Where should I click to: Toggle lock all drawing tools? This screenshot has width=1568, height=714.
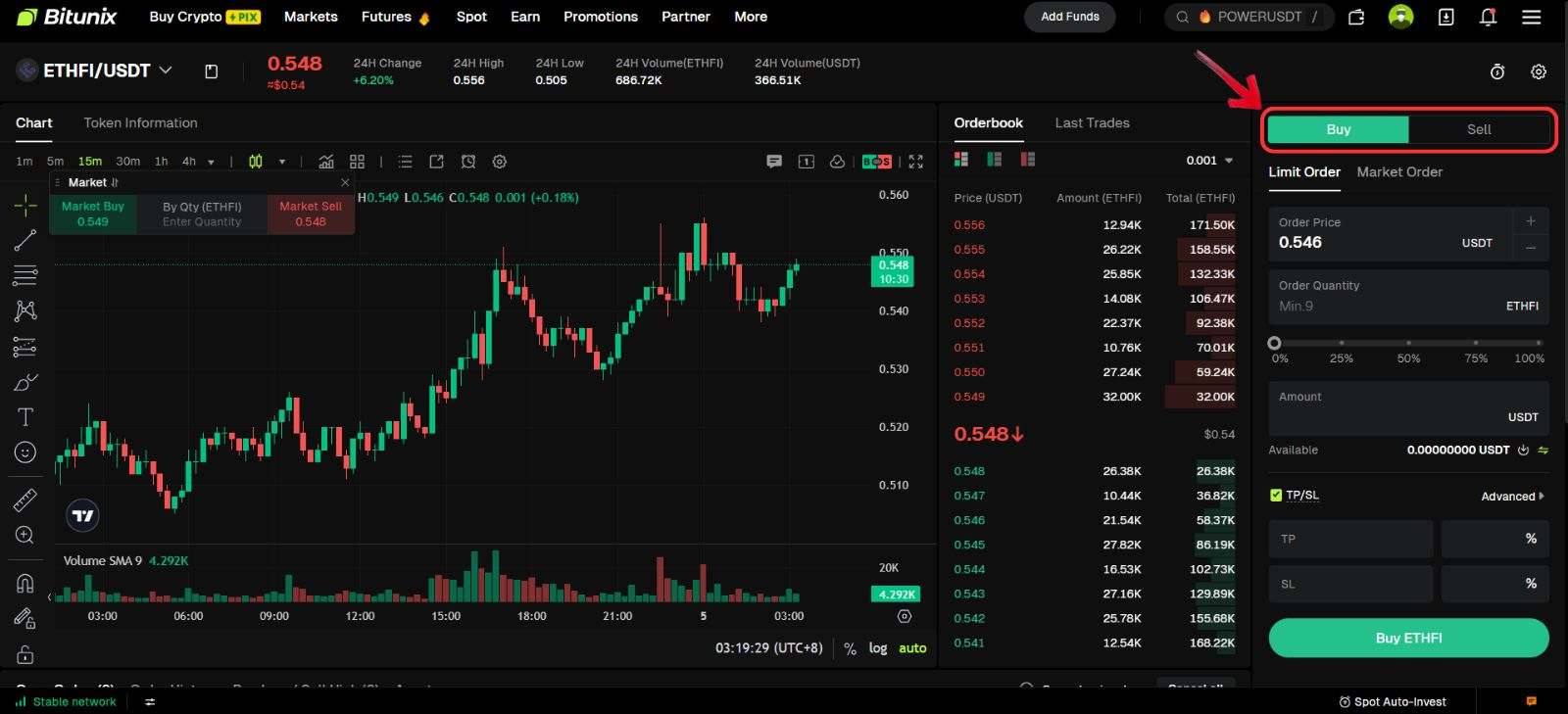click(25, 654)
